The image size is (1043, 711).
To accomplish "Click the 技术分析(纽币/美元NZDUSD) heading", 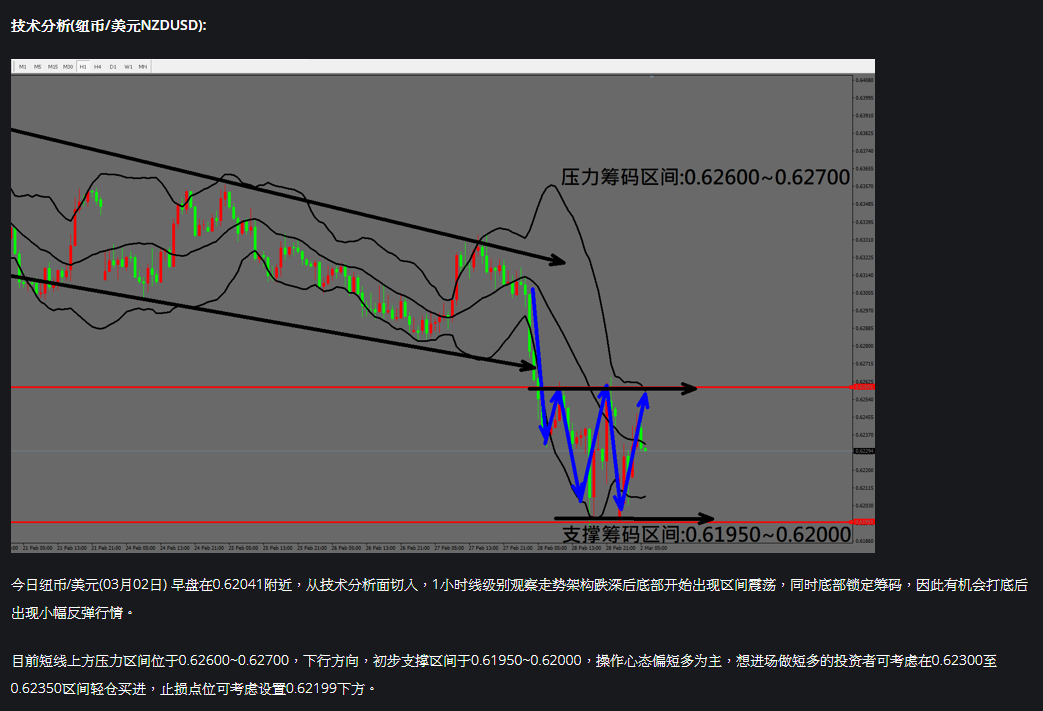I will (x=109, y=25).
